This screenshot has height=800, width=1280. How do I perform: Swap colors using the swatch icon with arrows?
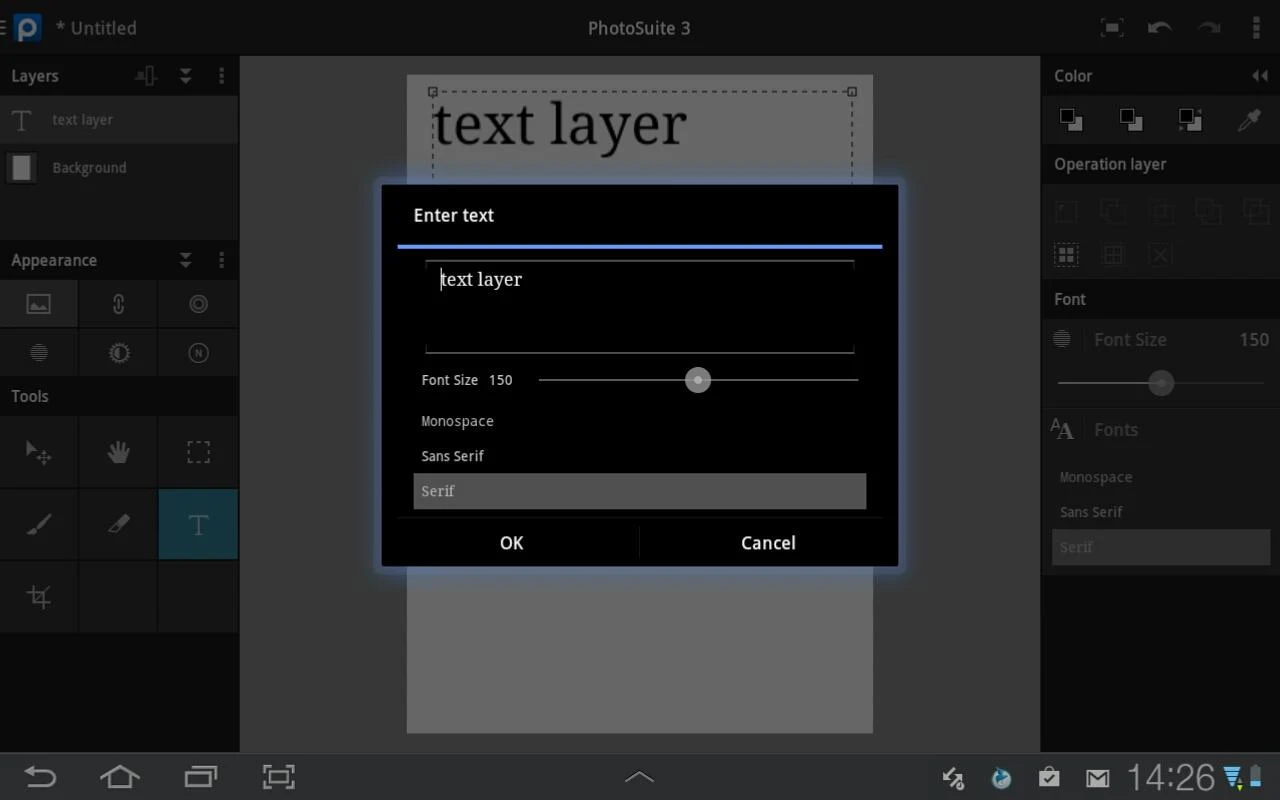point(1190,120)
